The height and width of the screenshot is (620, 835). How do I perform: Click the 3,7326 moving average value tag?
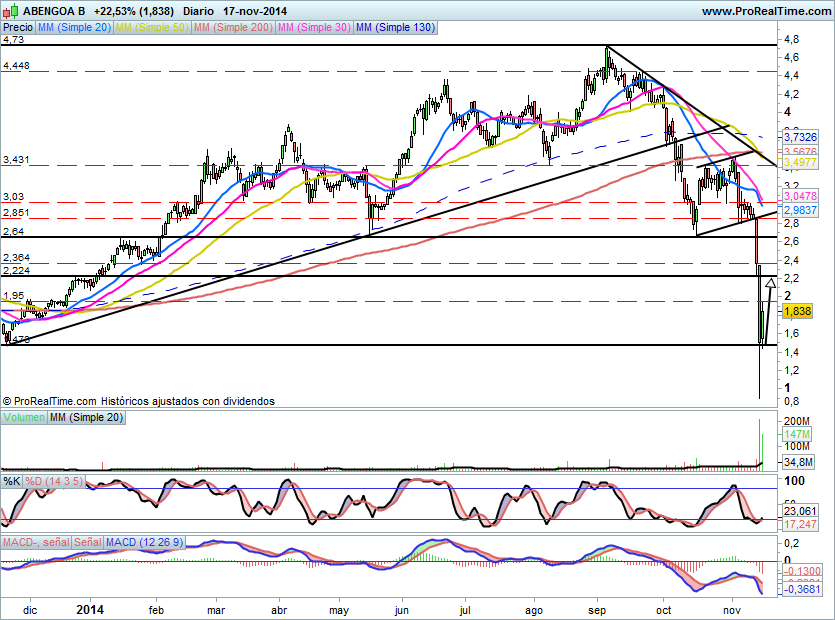[x=800, y=137]
